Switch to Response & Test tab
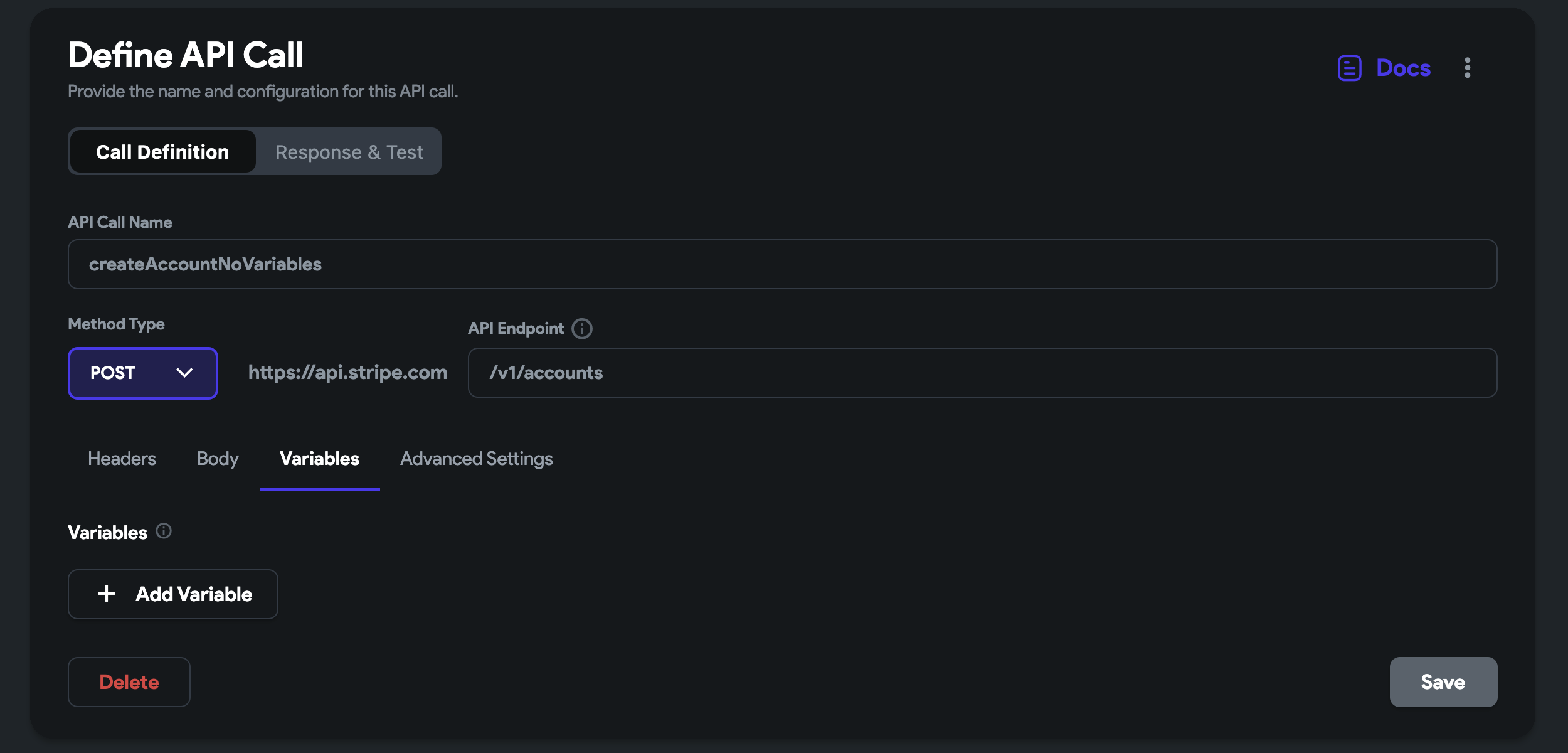The image size is (1568, 753). pos(349,152)
